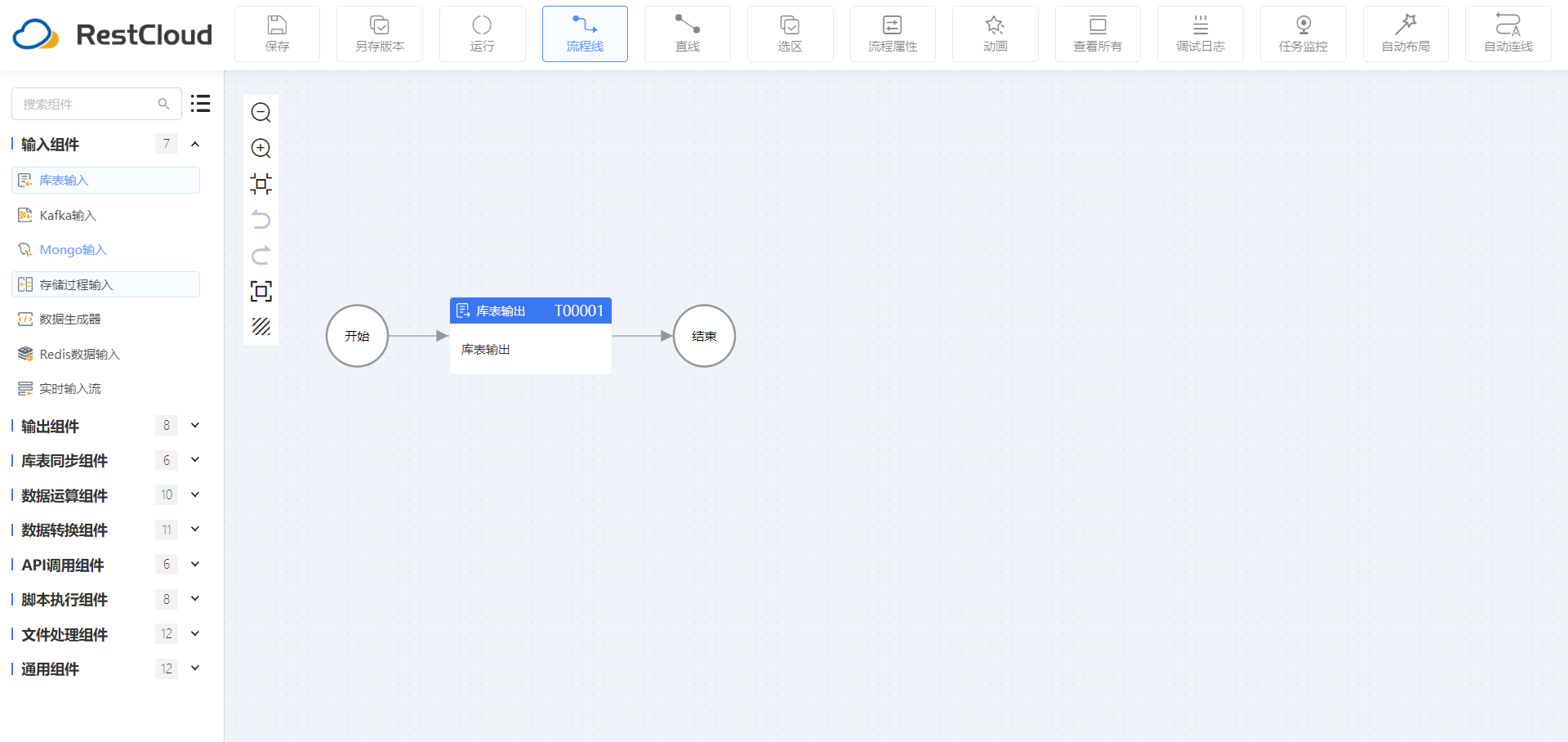Image resolution: width=1568 pixels, height=742 pixels.
Task: Click the 数据转换组件 category title
Action: (65, 530)
